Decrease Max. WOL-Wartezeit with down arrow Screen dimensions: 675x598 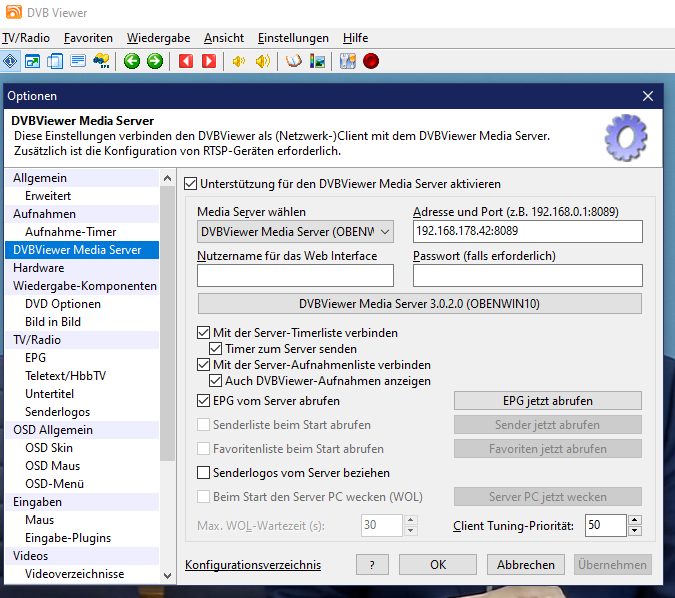[x=411, y=531]
